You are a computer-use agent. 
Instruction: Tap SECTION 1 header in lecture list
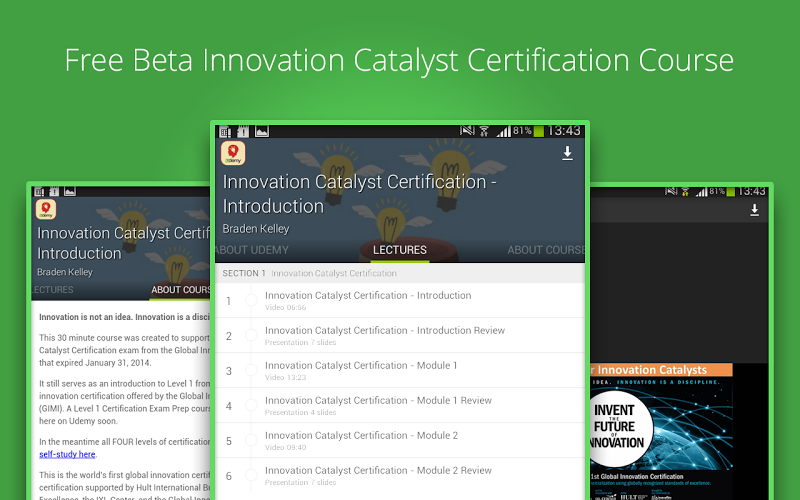coord(400,273)
